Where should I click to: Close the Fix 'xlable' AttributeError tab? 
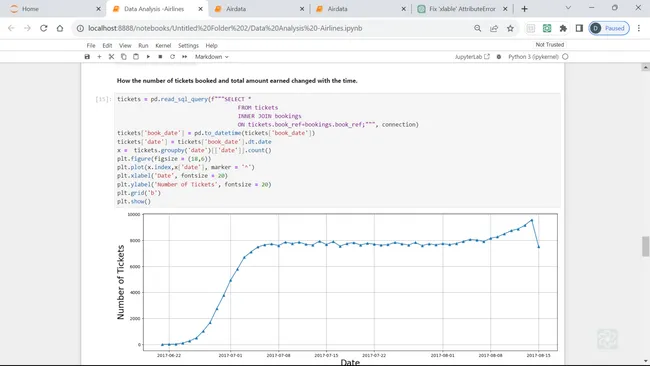click(x=505, y=9)
